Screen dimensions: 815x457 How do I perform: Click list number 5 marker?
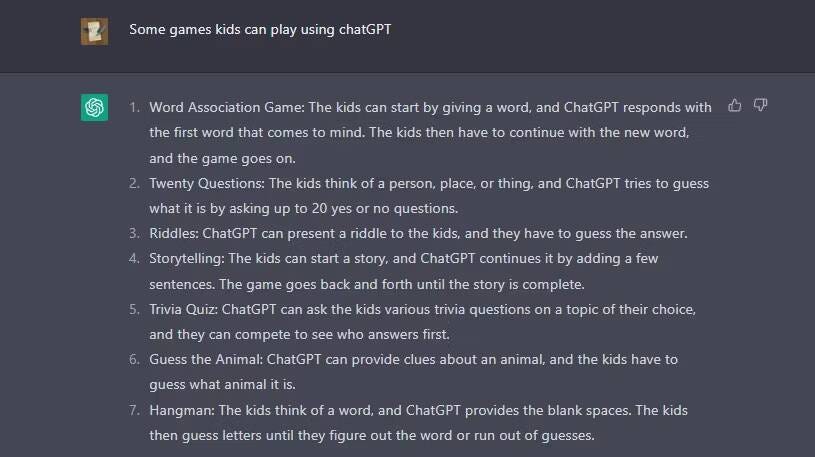[x=135, y=309]
